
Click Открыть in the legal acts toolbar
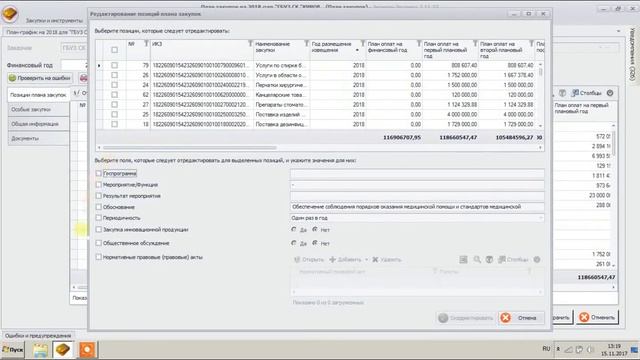(x=309, y=260)
